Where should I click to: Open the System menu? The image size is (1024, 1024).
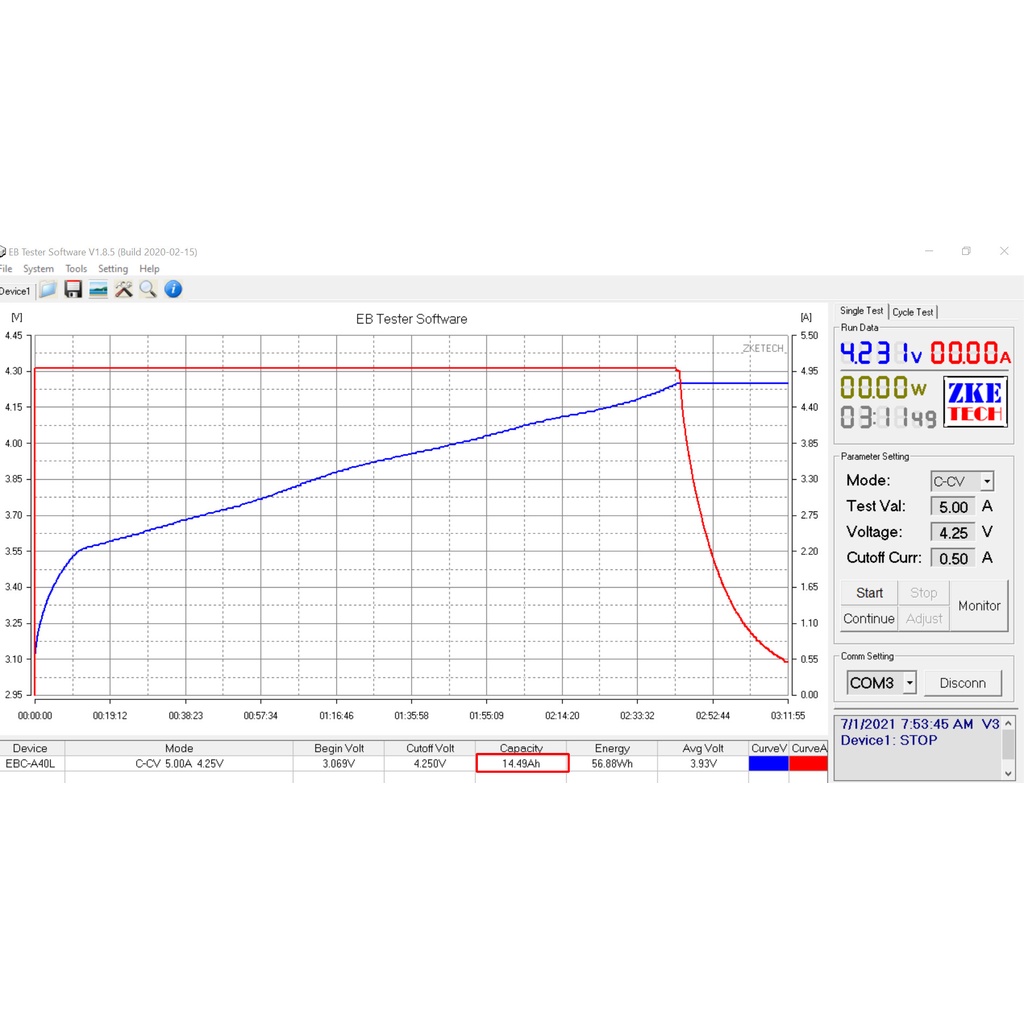point(38,269)
